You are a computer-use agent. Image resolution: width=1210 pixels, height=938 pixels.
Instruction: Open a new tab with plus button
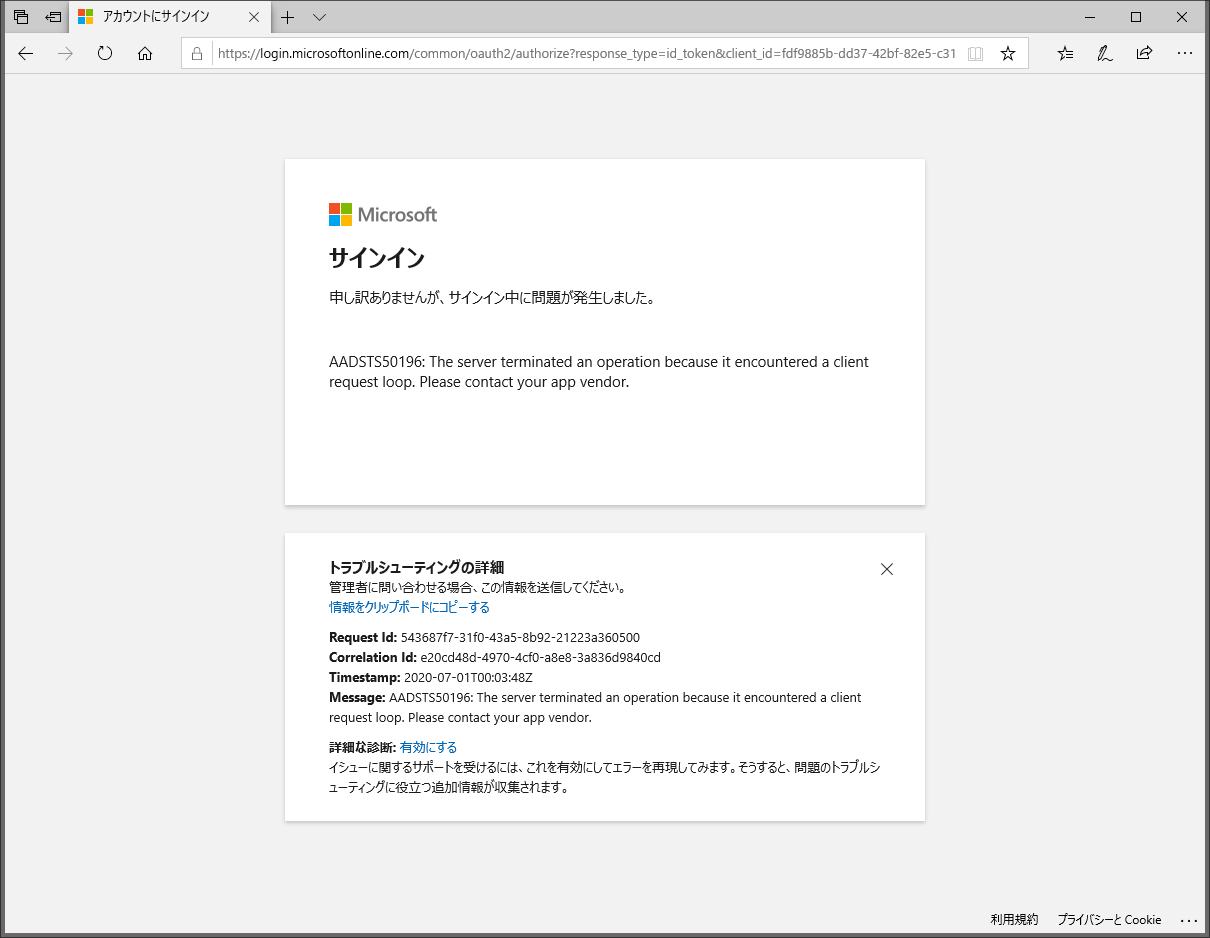[287, 17]
